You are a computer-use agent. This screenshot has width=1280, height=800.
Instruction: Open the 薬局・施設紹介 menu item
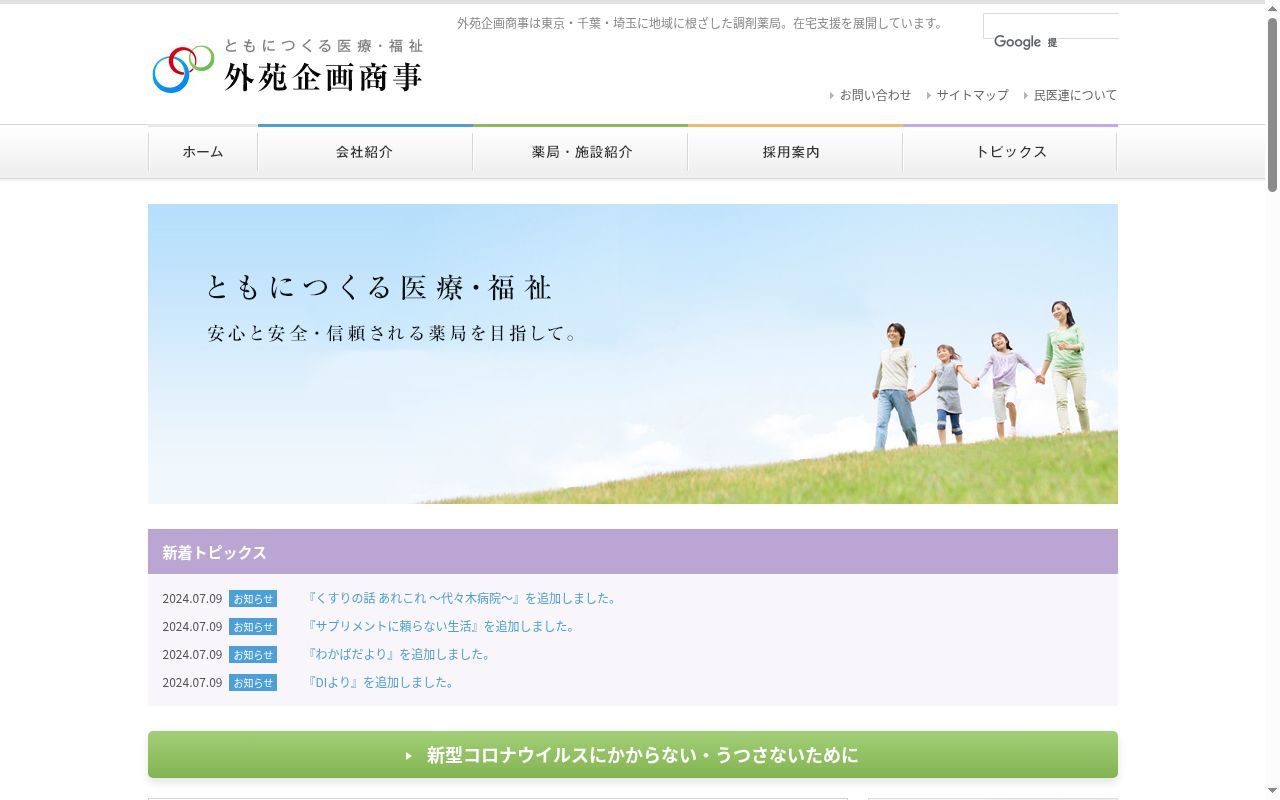click(x=580, y=152)
